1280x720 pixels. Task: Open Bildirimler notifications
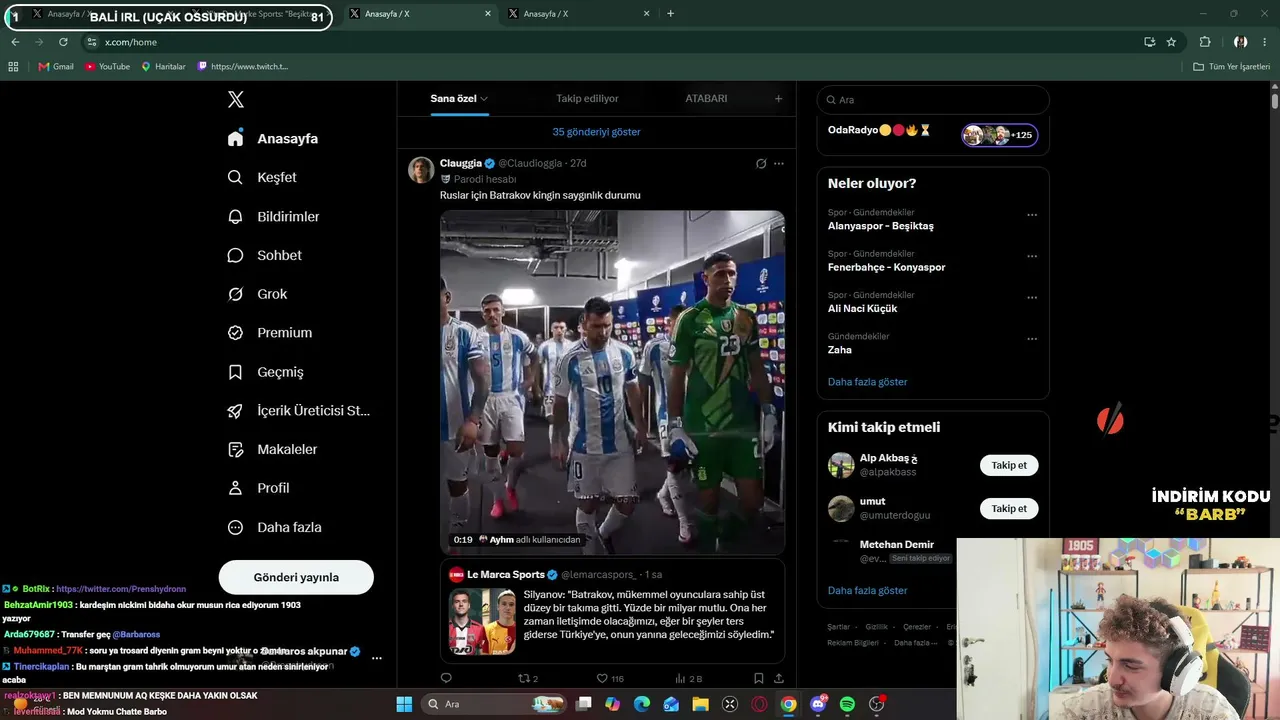[x=273, y=216]
